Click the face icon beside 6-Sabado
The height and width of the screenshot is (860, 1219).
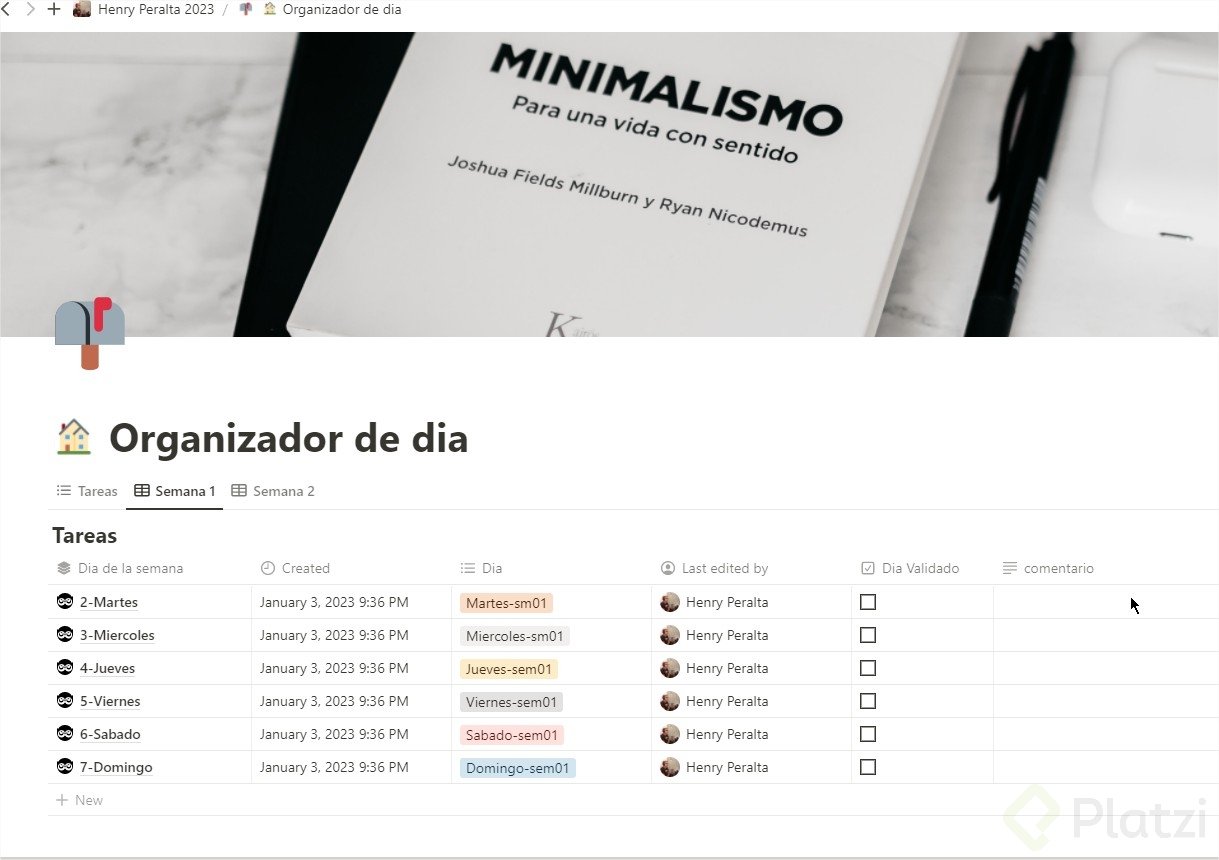point(65,734)
